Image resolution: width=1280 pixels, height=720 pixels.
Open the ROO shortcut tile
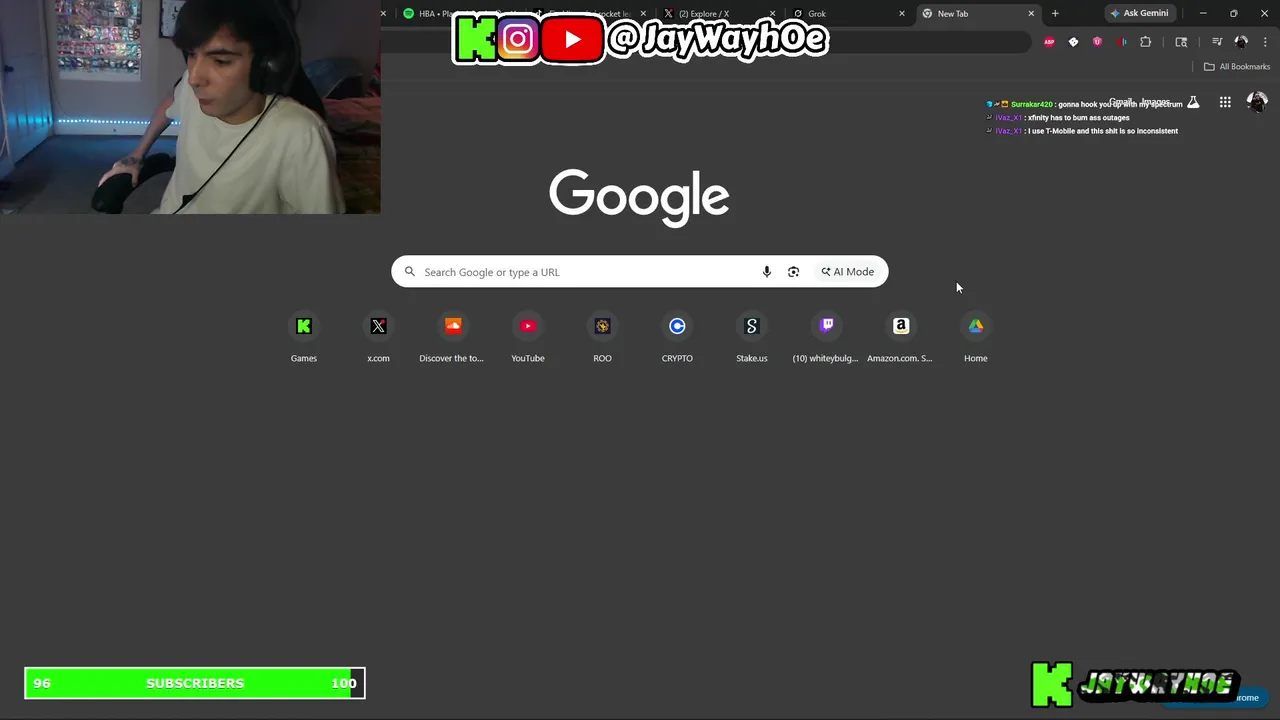pos(602,339)
